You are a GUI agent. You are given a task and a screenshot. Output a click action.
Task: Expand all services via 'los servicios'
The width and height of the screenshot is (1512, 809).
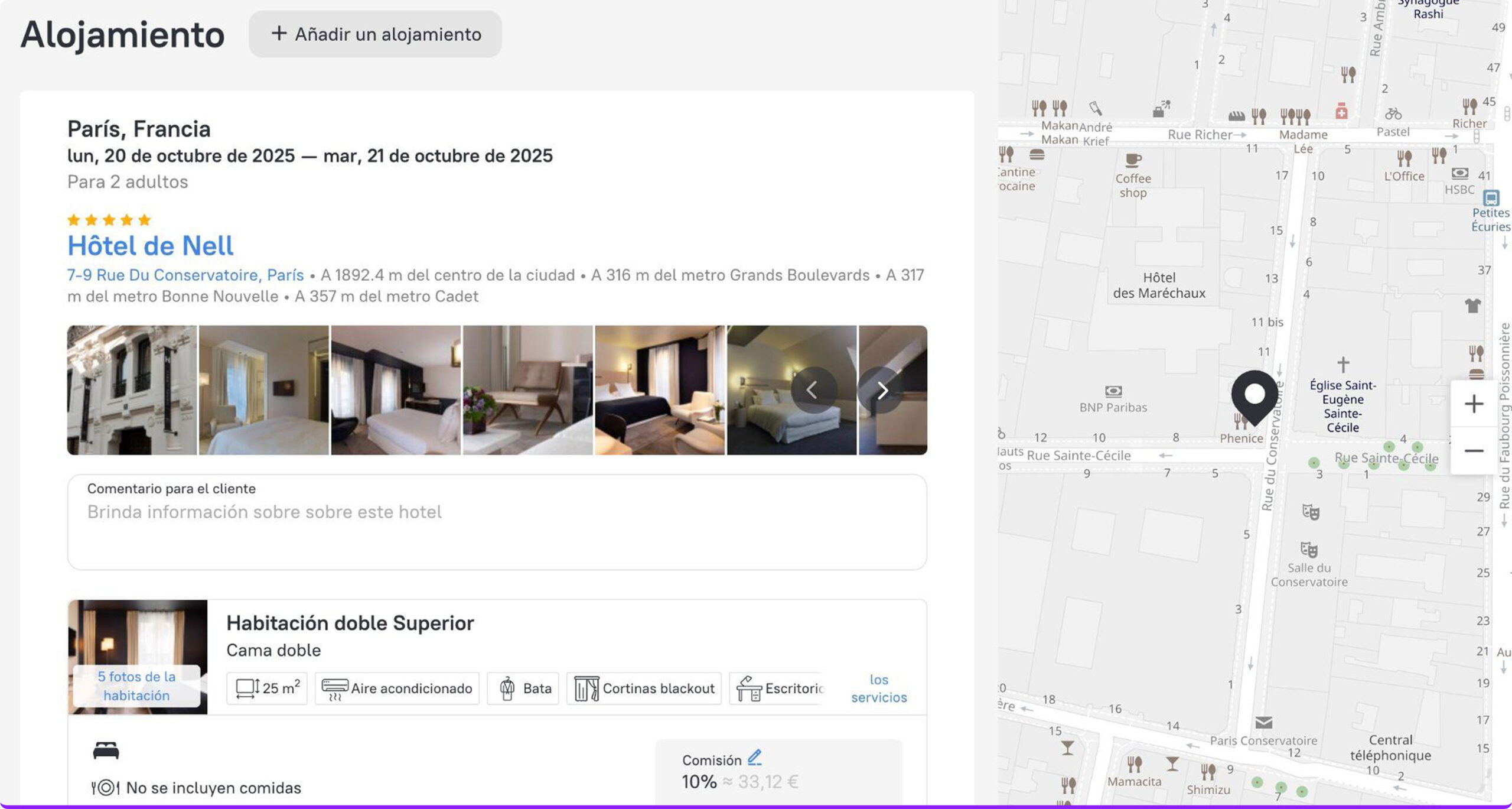[878, 688]
